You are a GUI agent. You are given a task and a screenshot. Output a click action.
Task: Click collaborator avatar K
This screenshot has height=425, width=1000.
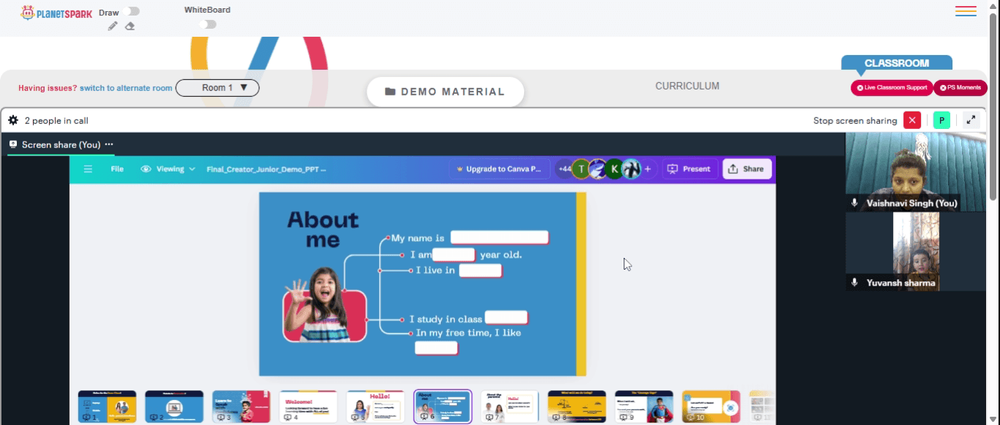point(614,169)
